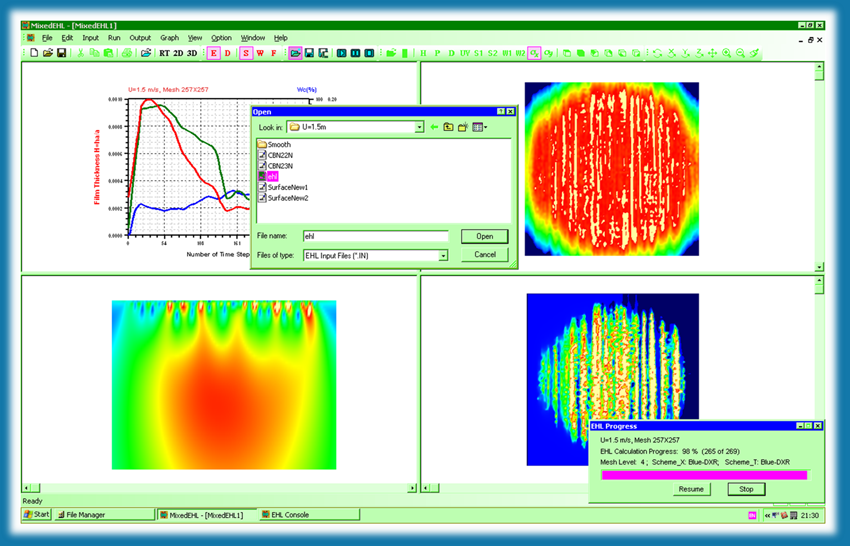The height and width of the screenshot is (546, 850).
Task: Click the New document toolbar icon
Action: tap(34, 53)
